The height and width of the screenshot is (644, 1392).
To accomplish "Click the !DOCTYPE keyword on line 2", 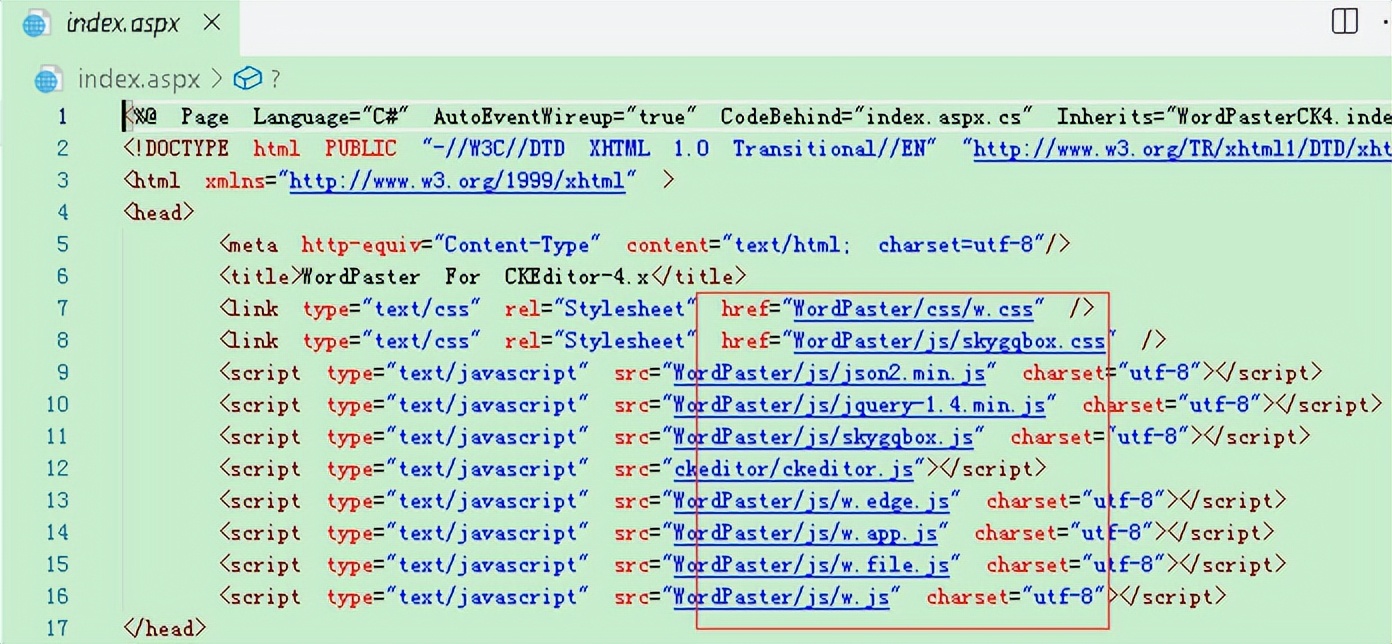I will pos(180,149).
